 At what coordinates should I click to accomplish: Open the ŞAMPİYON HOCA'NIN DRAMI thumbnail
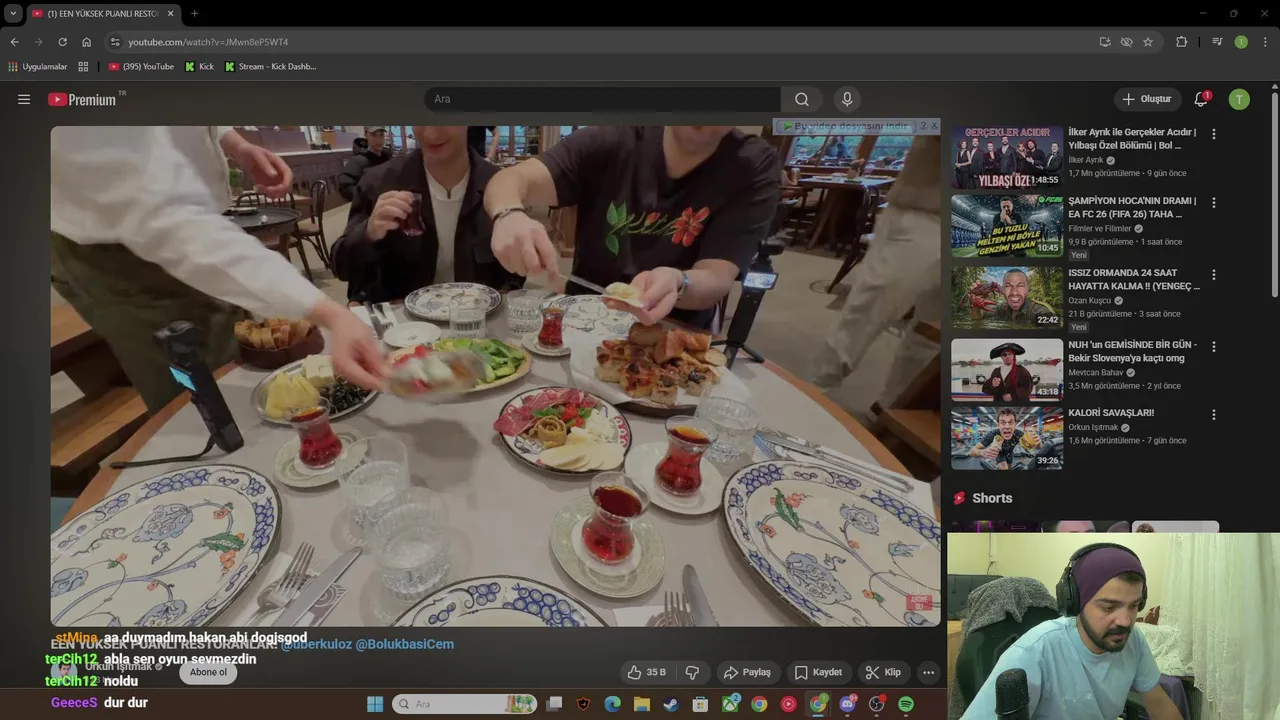click(1007, 225)
